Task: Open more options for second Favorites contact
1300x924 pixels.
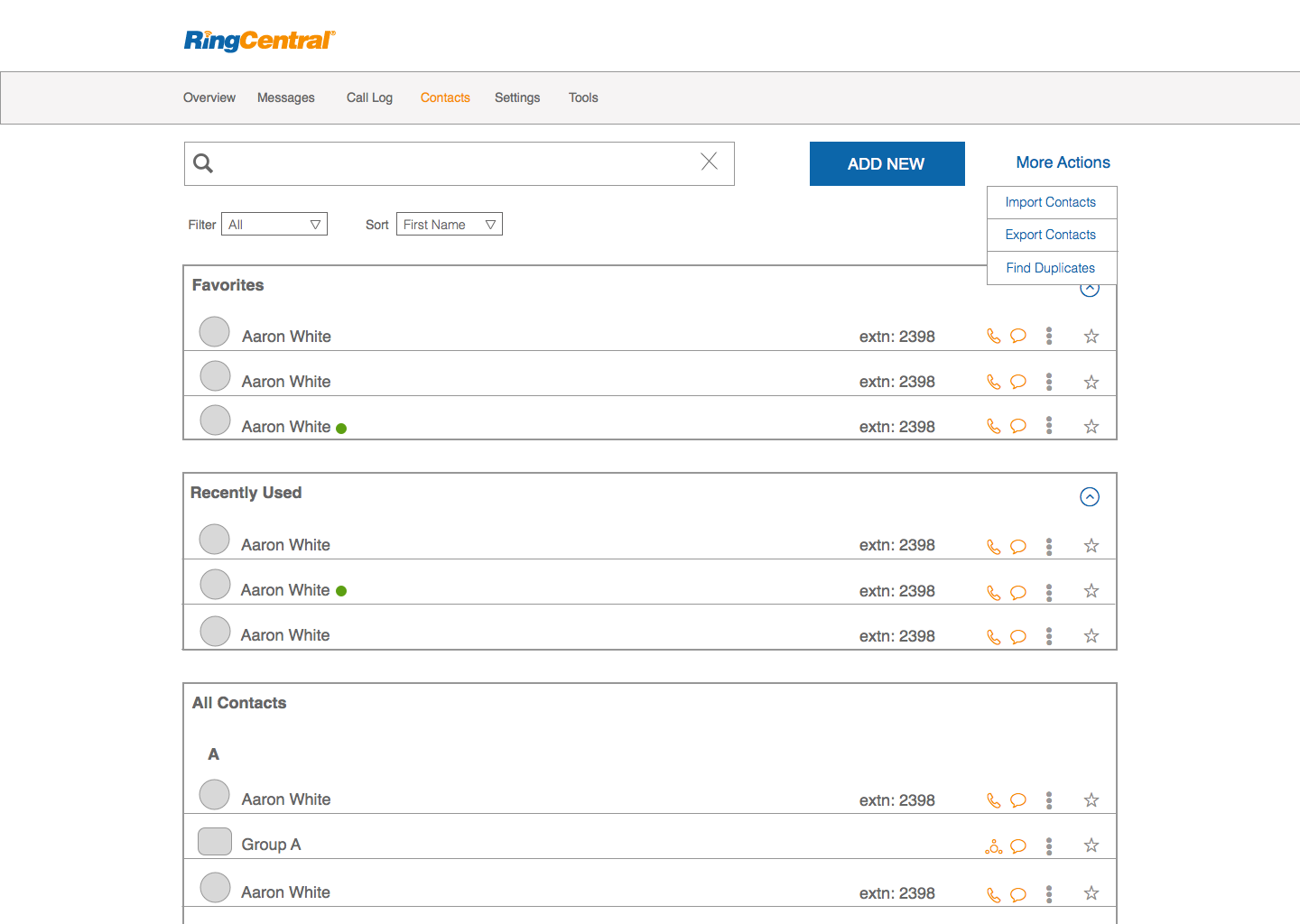Action: (1049, 382)
